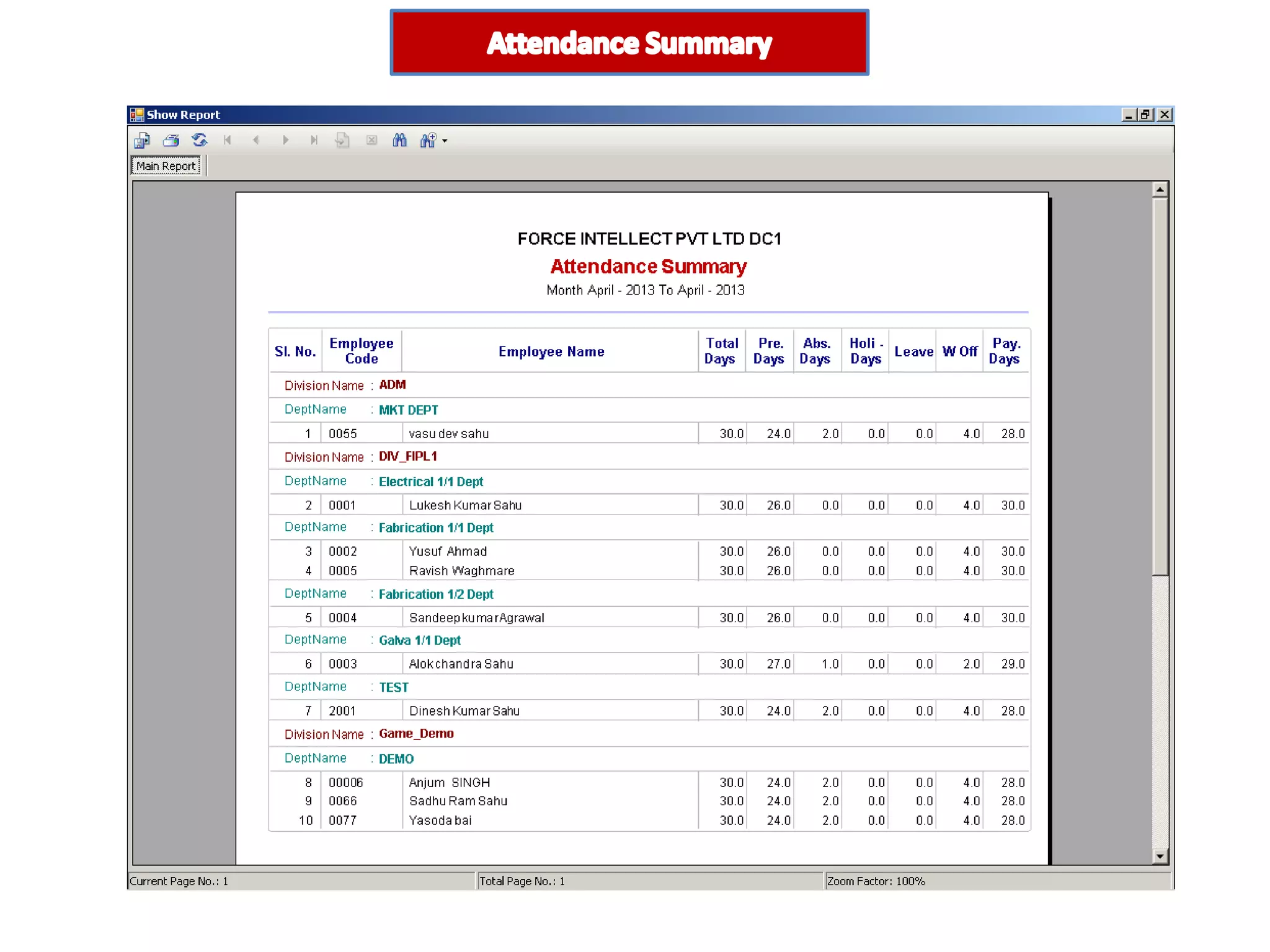The width and height of the screenshot is (1270, 952).
Task: Click scrollbar down arrow
Action: pyautogui.click(x=1160, y=857)
